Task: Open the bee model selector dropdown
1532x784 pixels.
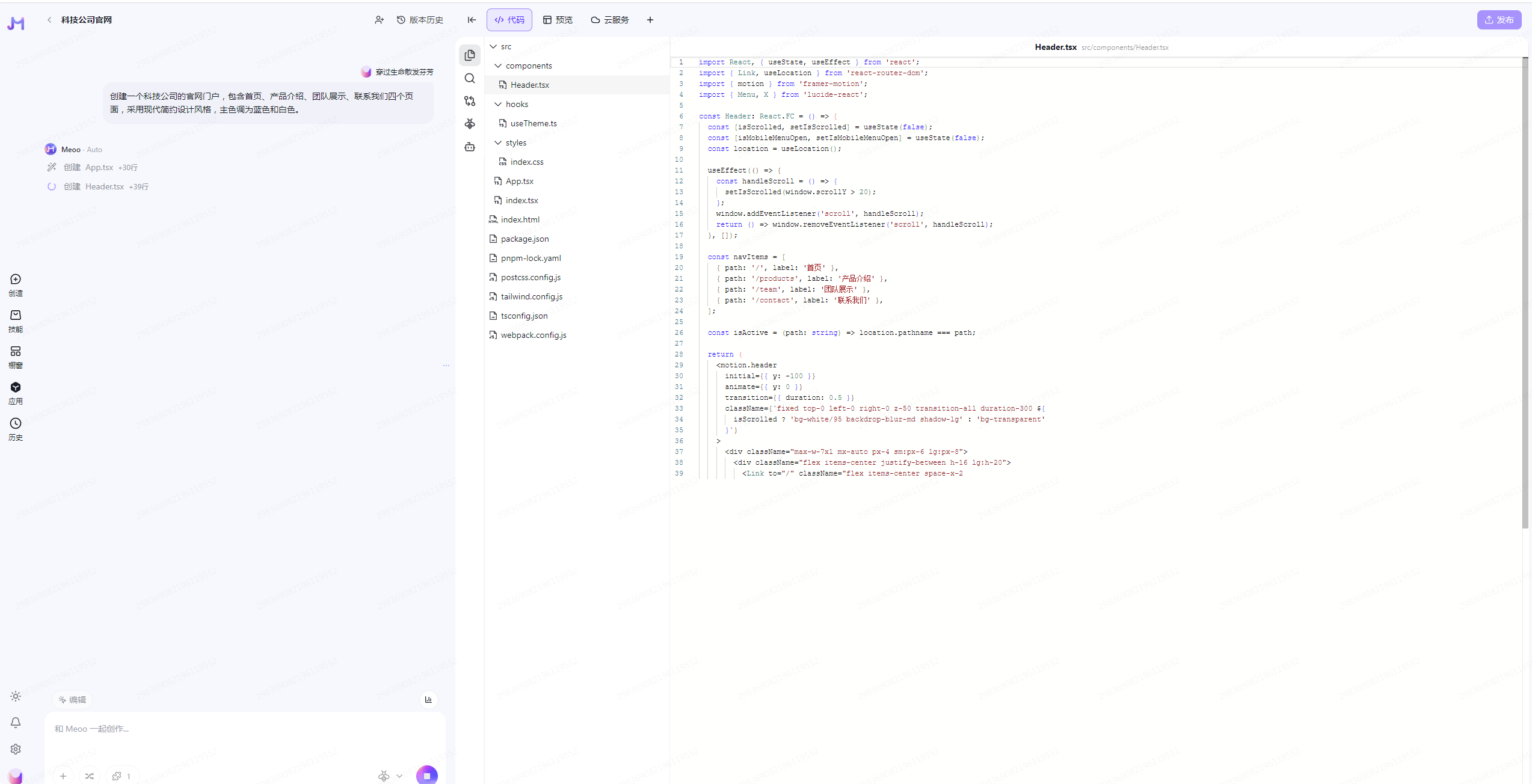Action: point(390,776)
